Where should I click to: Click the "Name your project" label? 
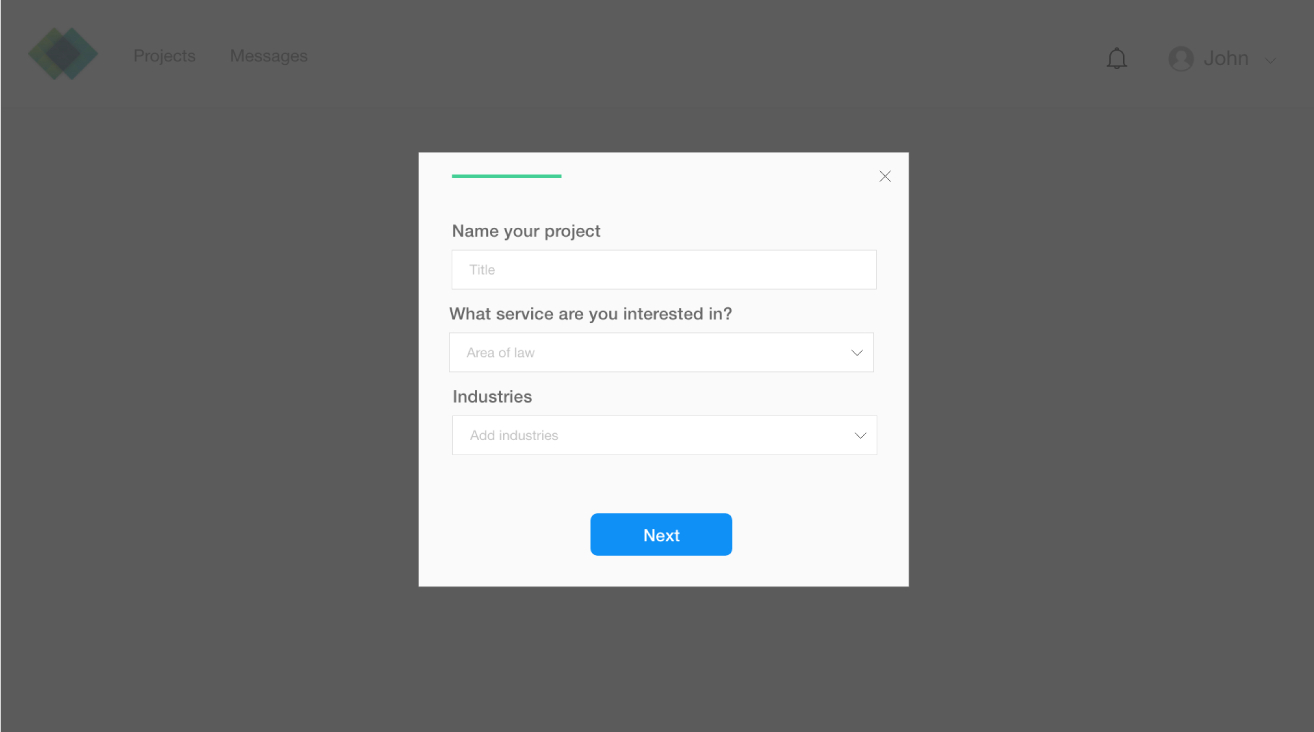[526, 231]
